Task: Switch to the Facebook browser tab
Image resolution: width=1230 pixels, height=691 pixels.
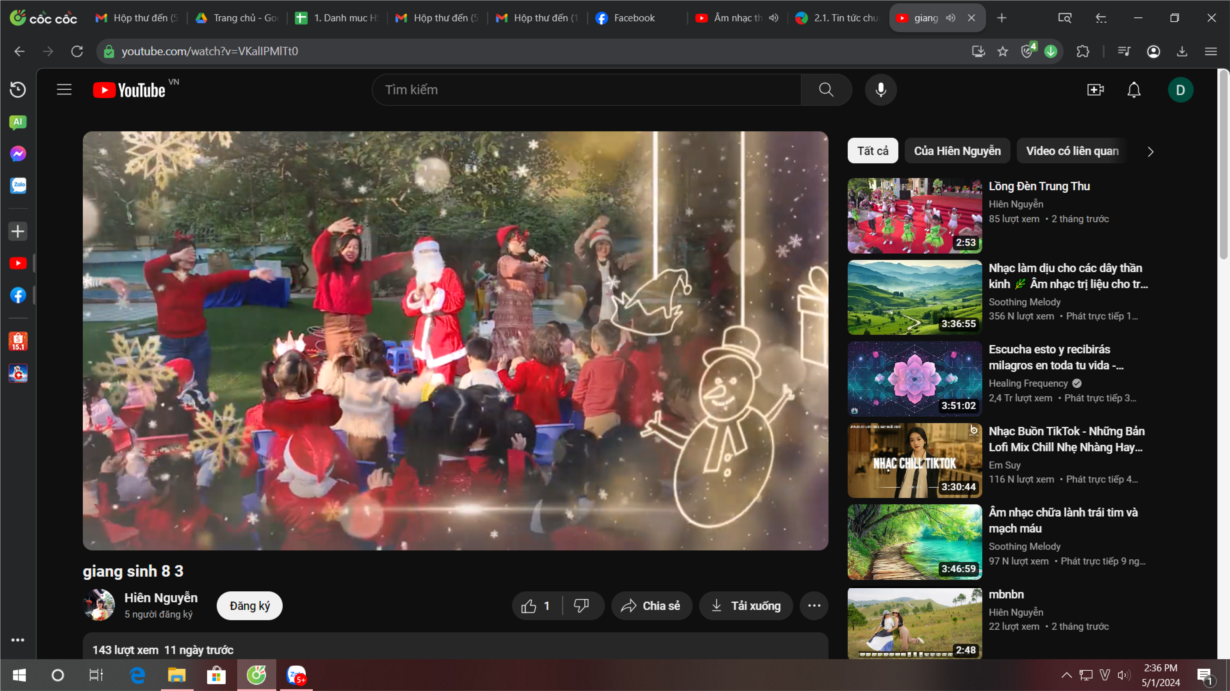Action: tap(633, 18)
